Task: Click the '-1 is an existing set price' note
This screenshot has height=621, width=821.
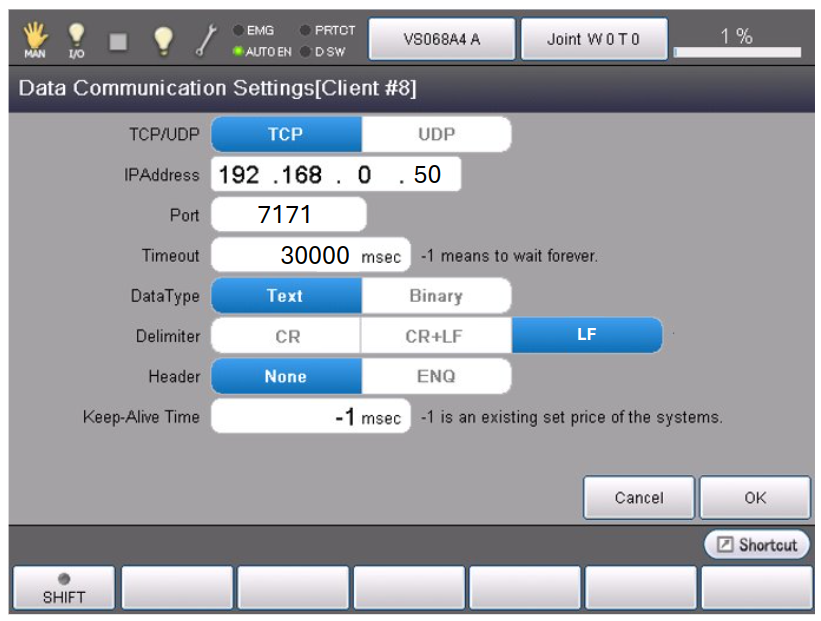Action: click(571, 417)
